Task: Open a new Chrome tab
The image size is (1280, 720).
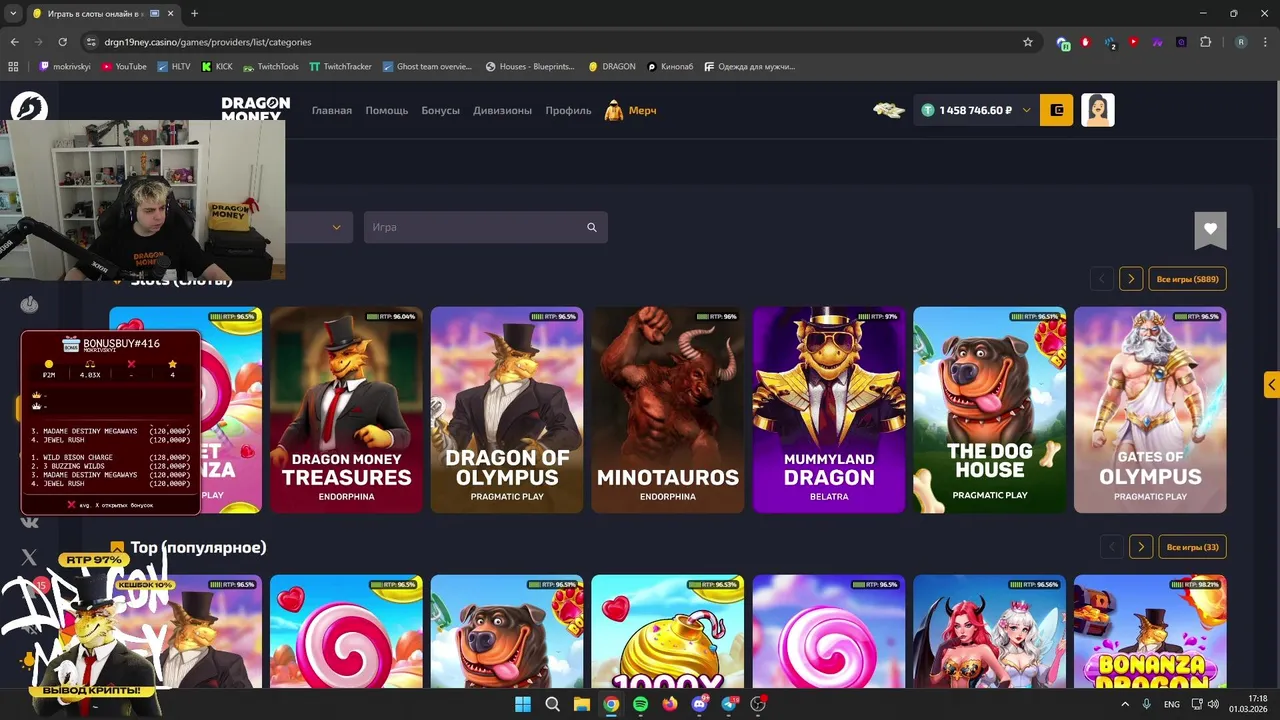Action: pos(194,13)
